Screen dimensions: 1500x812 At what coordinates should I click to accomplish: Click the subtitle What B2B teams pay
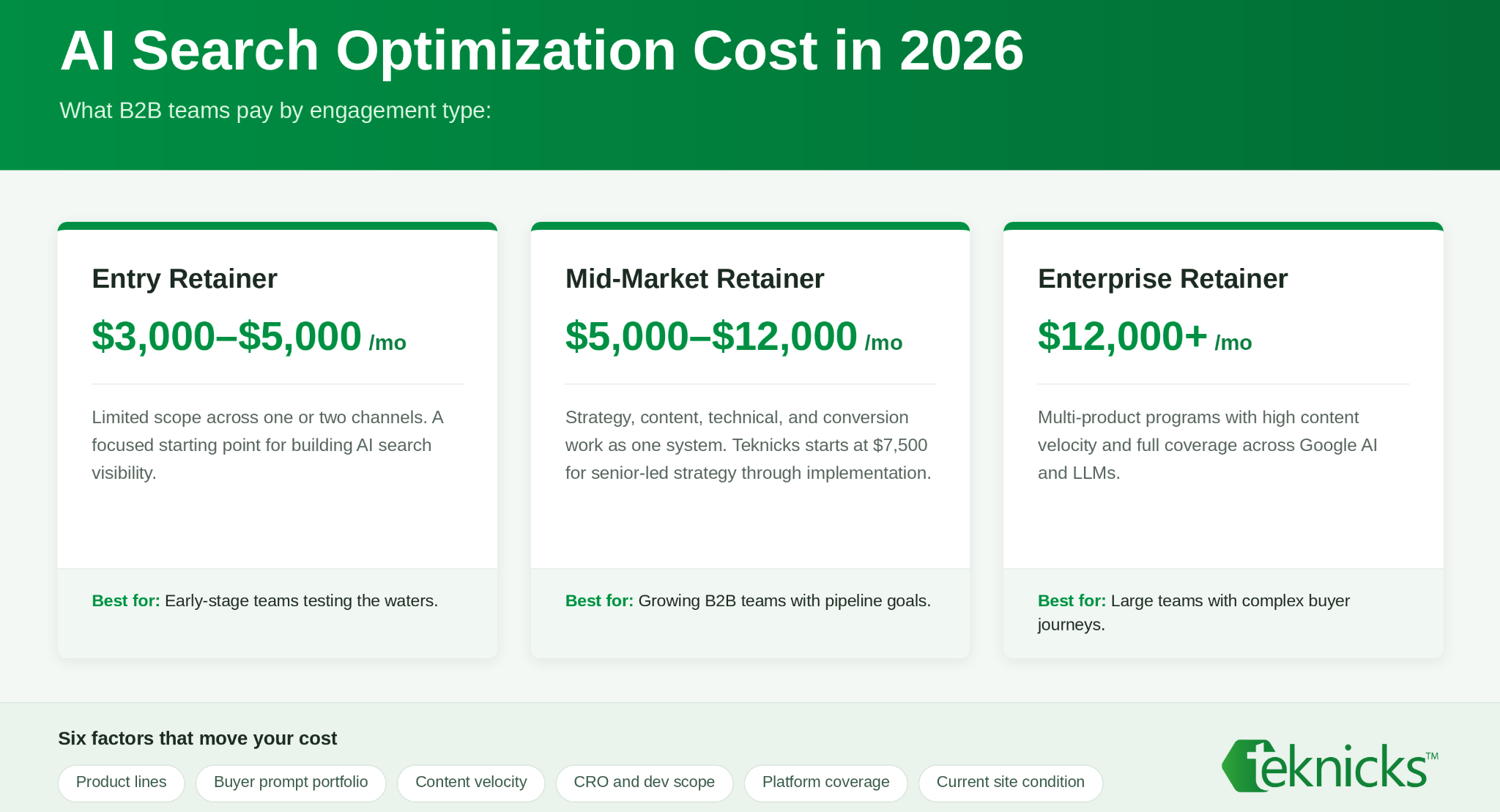(275, 111)
